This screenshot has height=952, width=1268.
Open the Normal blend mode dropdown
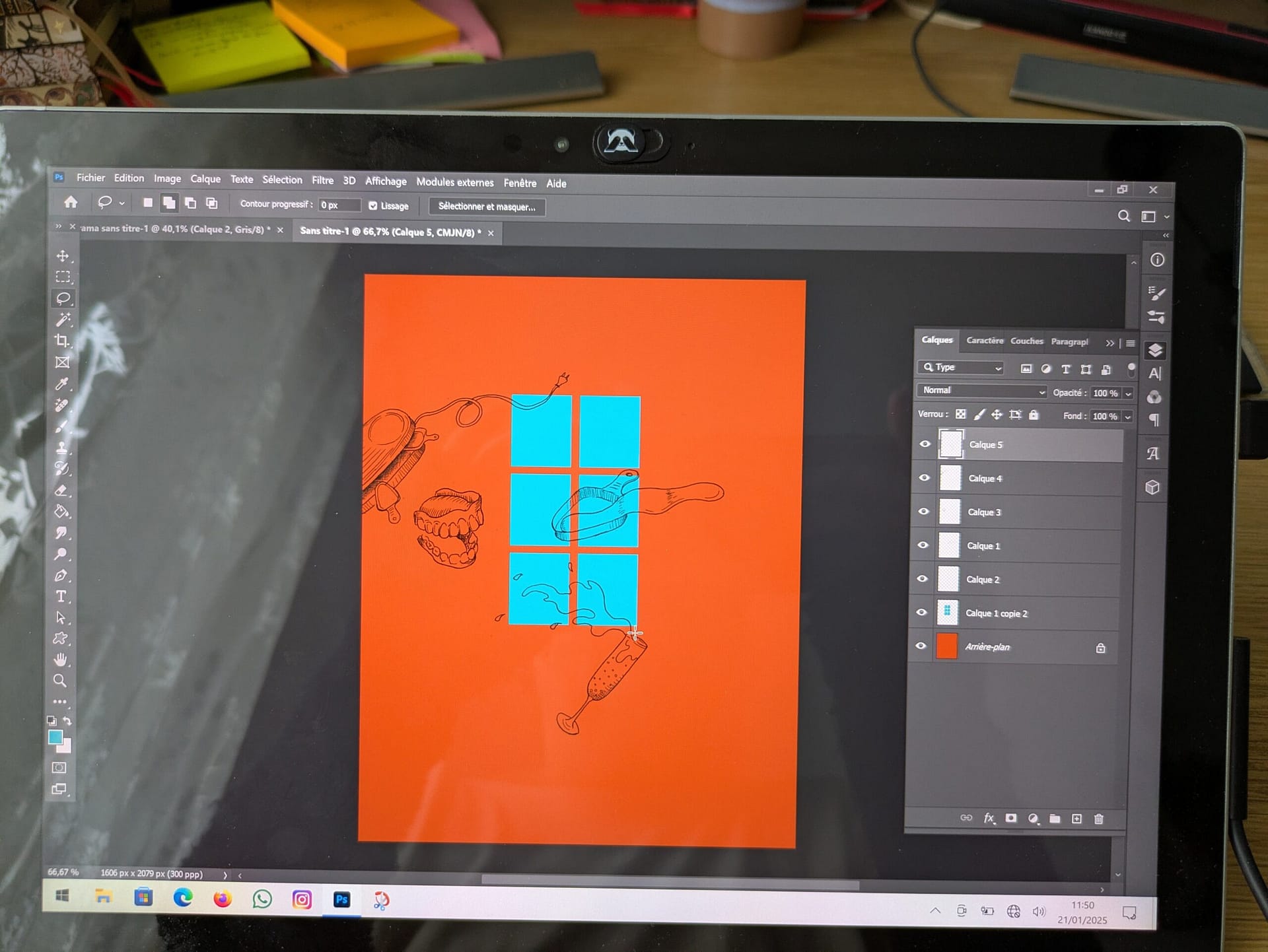(982, 391)
